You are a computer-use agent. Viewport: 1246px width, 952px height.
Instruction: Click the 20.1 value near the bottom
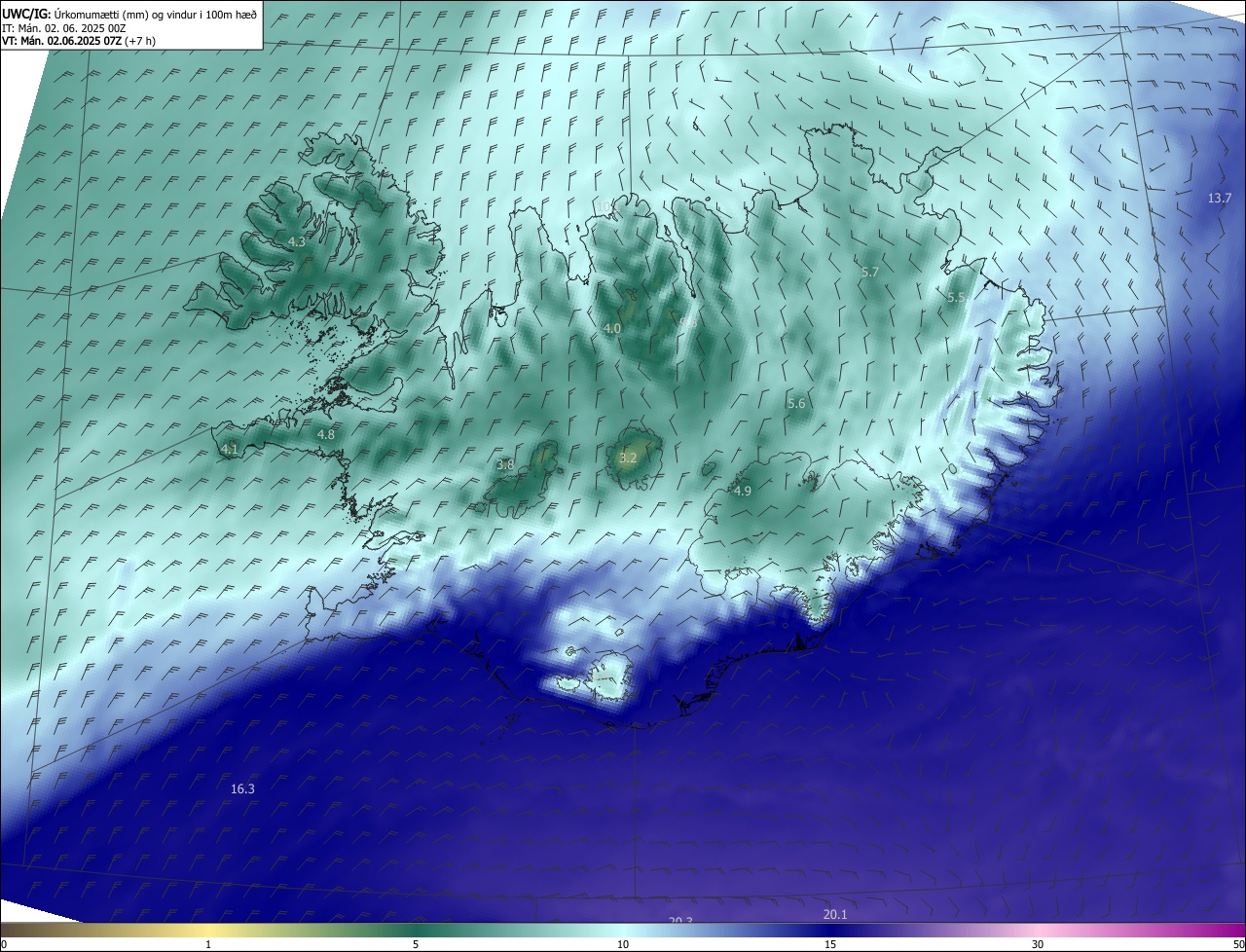[835, 914]
